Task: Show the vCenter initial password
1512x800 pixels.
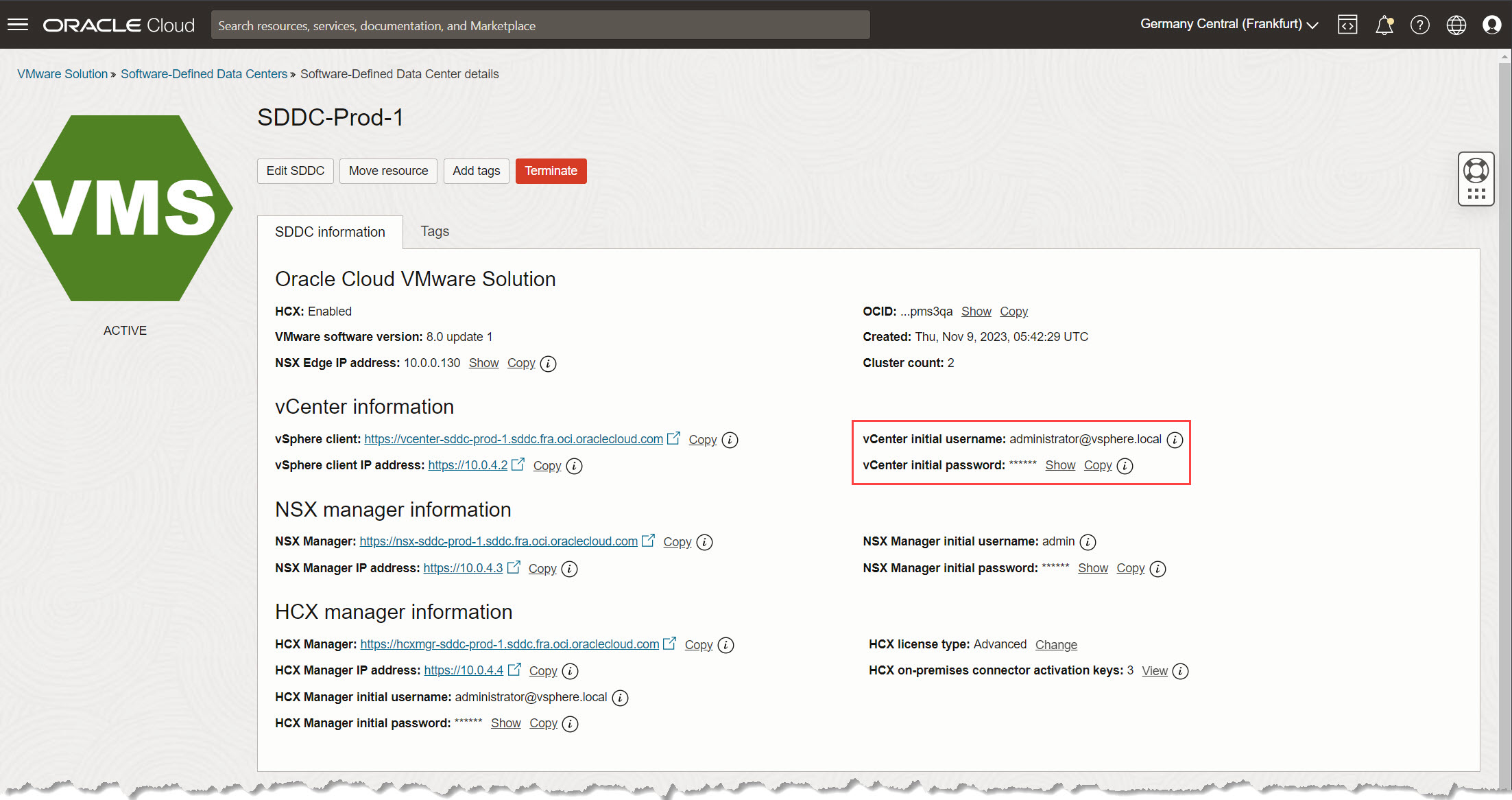Action: 1060,465
